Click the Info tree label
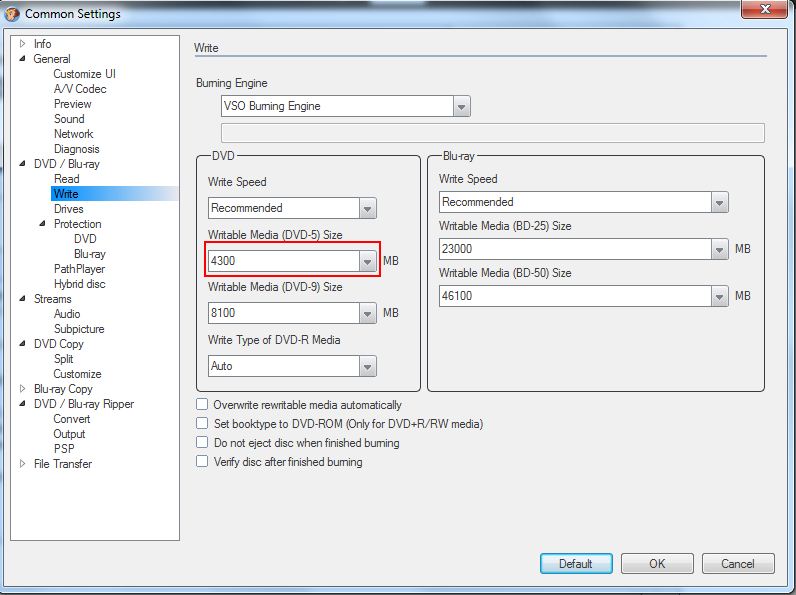The image size is (796, 595). click(x=43, y=44)
